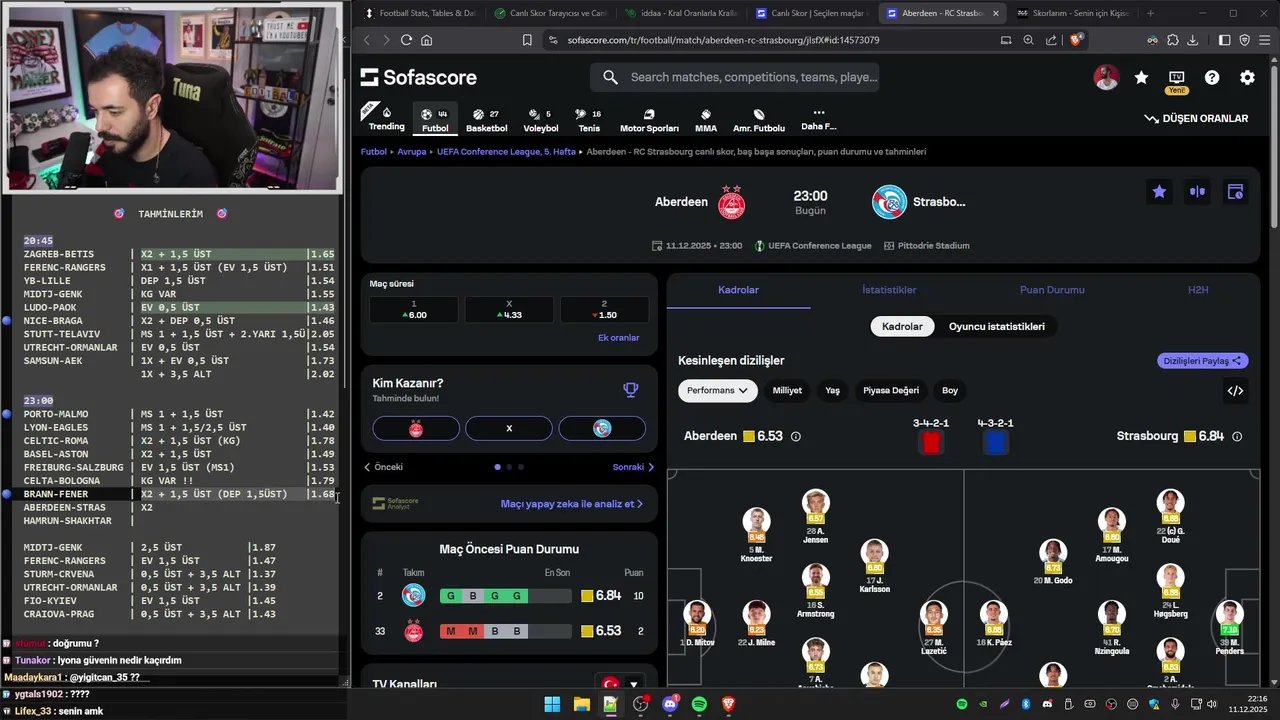Viewport: 1280px width, 720px height.
Task: Open Tenis sport tab
Action: coord(589,120)
